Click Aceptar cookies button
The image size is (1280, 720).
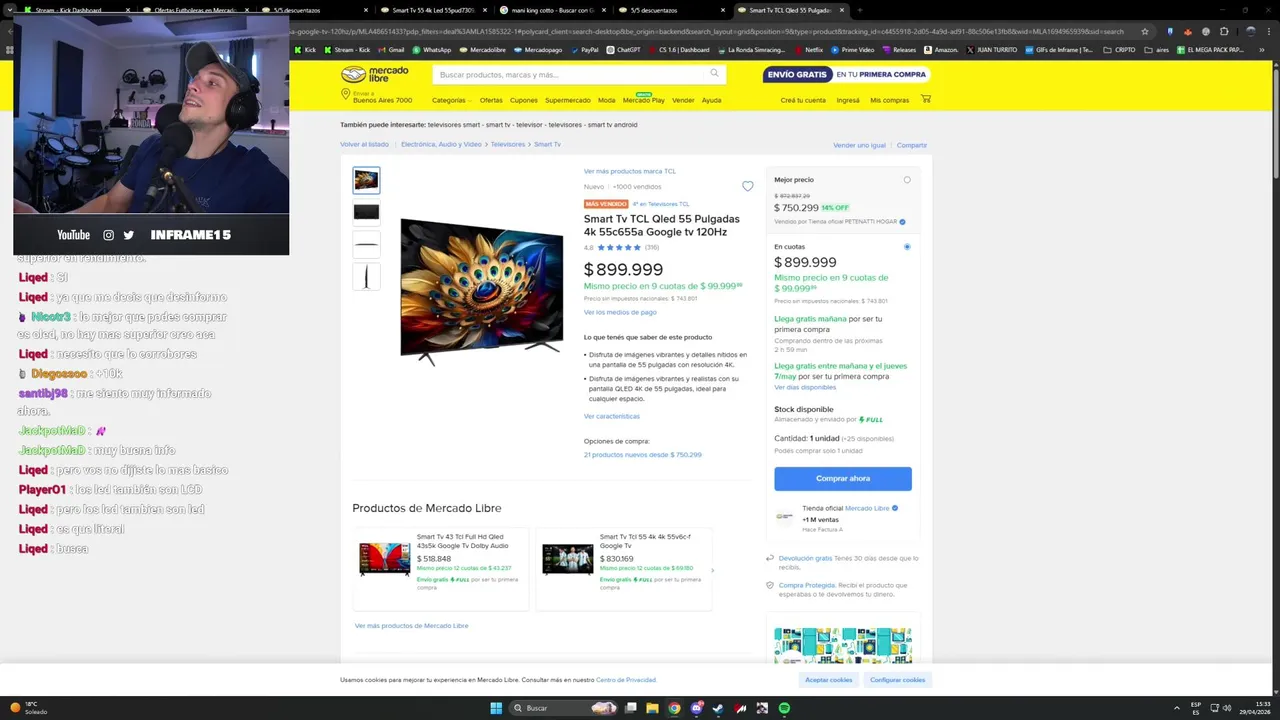[829, 679]
